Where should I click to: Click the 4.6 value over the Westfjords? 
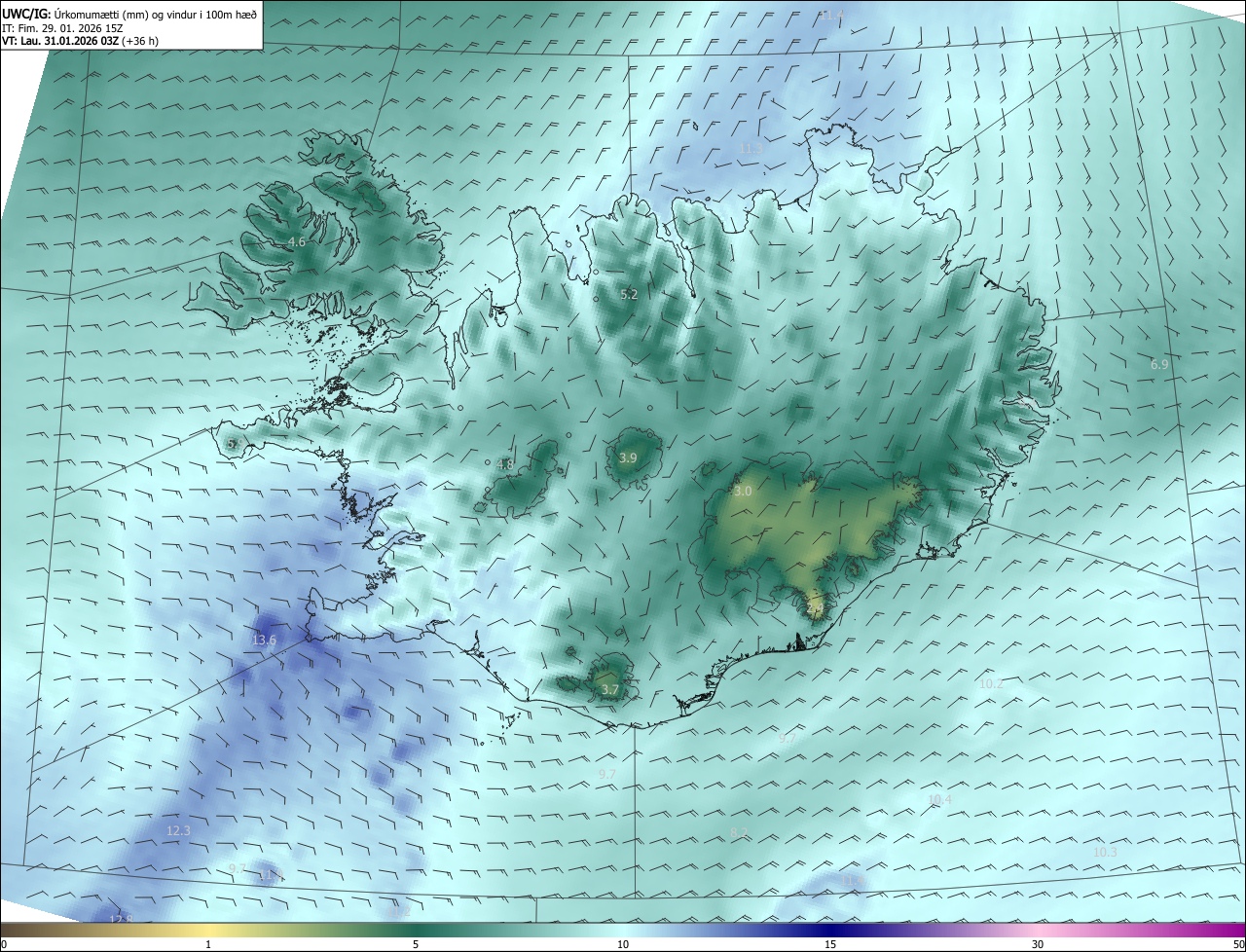[297, 241]
